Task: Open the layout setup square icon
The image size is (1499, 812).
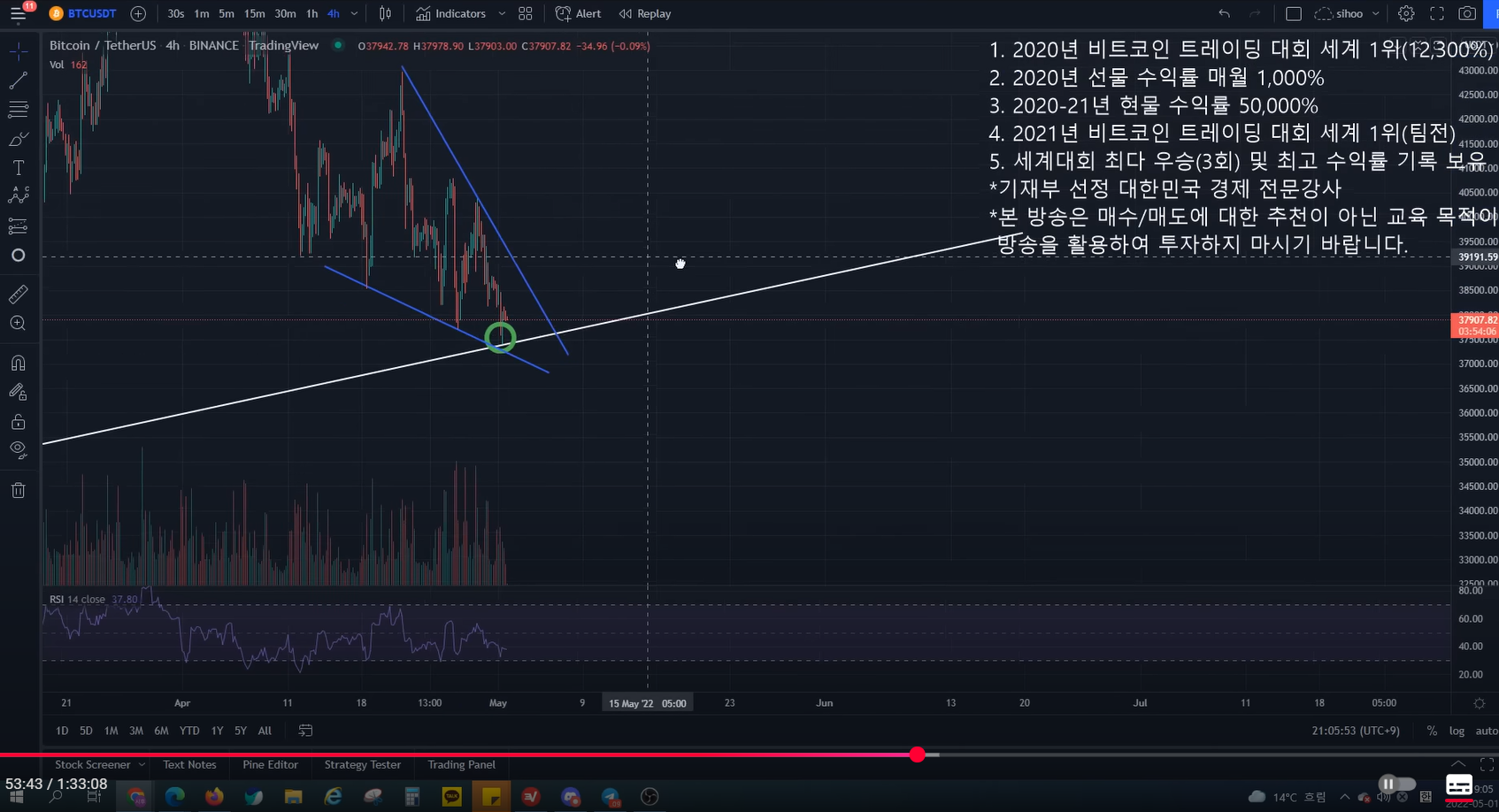Action: (x=1293, y=14)
